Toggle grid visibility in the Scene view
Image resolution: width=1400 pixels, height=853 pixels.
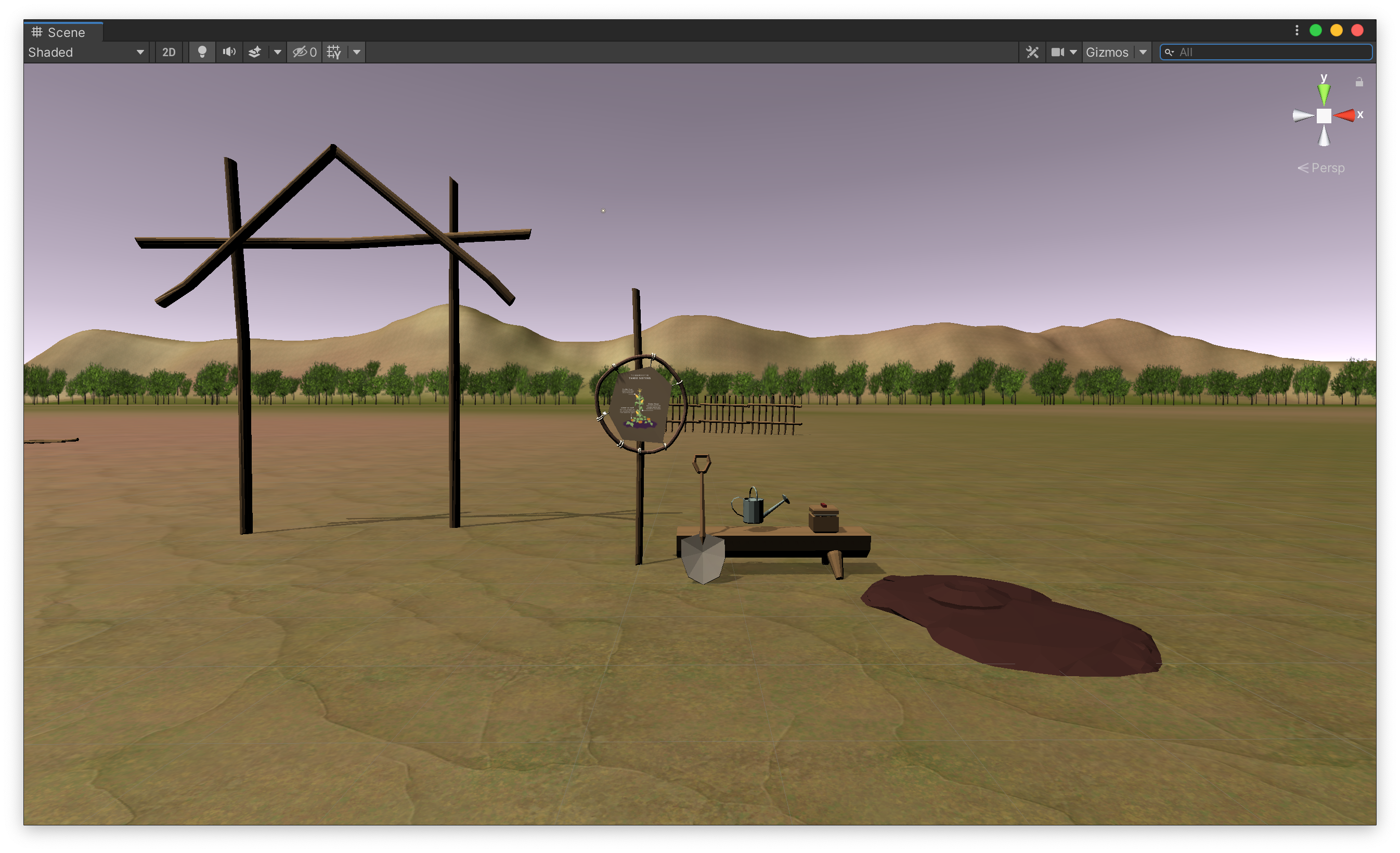tap(334, 51)
